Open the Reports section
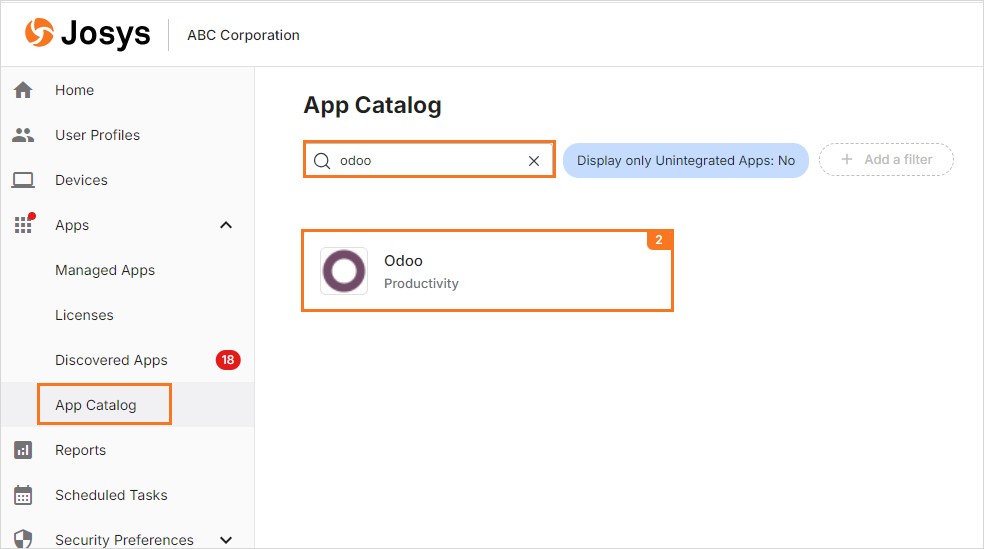The height and width of the screenshot is (549, 984). tap(80, 450)
